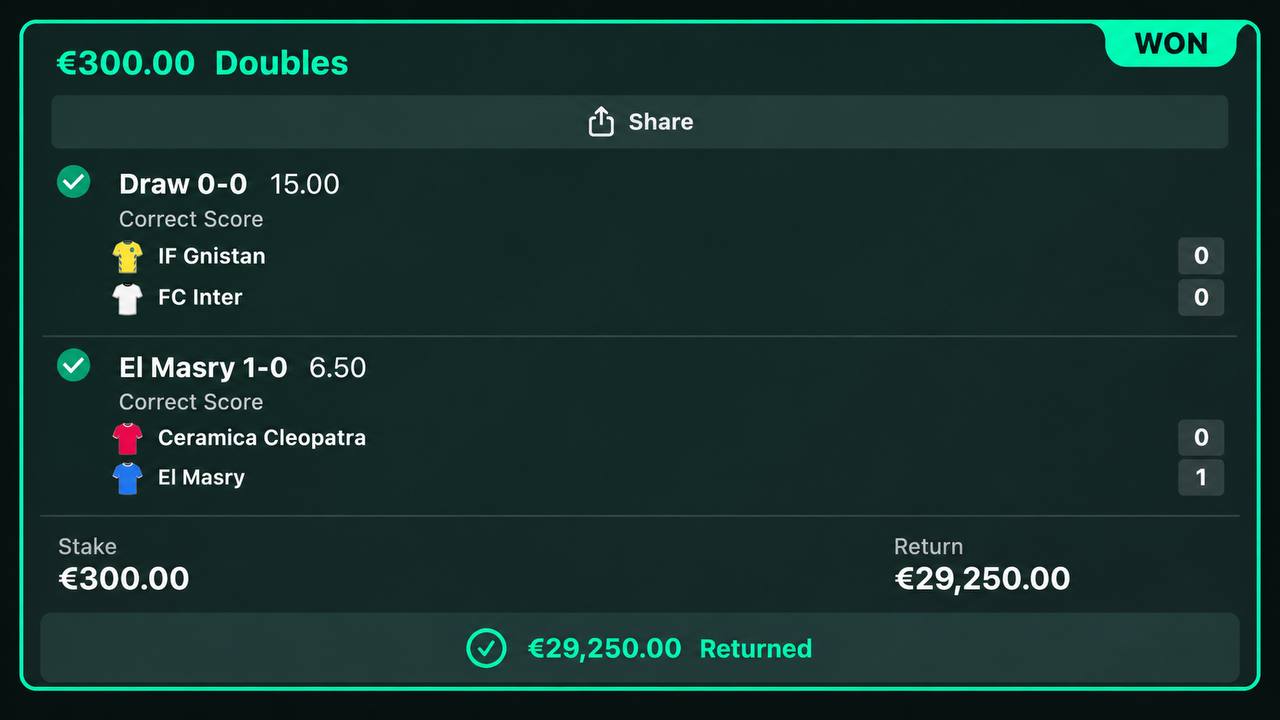Click FC Inter score box
Viewport: 1280px width, 720px height.
[1201, 297]
